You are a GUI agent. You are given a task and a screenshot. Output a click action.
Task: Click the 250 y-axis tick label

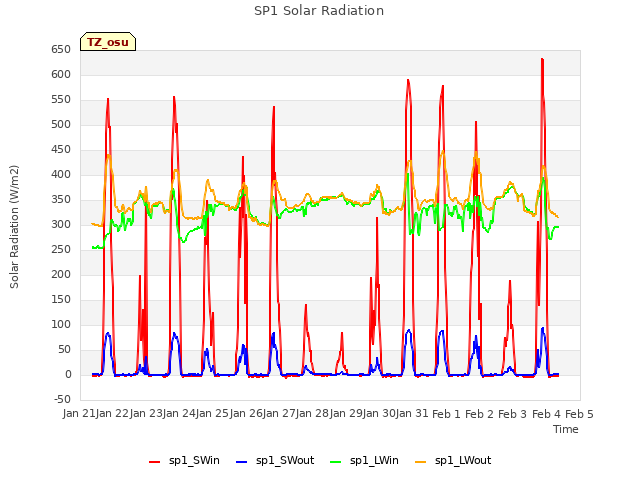tap(61, 249)
